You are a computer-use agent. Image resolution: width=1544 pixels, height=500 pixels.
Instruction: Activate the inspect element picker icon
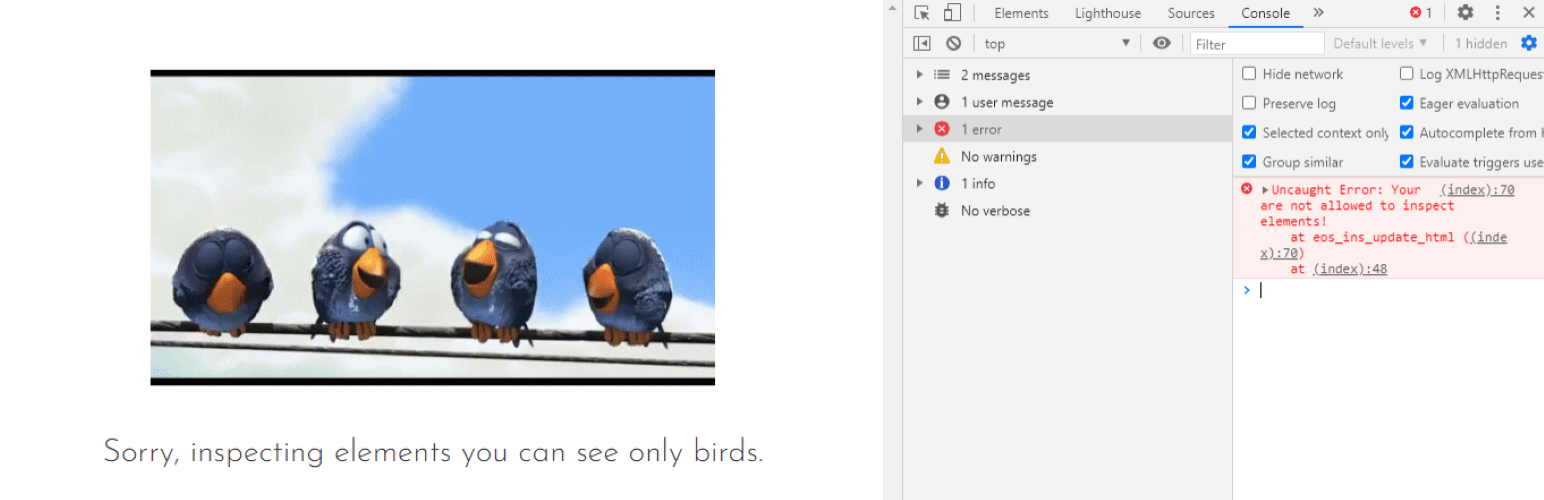click(x=922, y=13)
